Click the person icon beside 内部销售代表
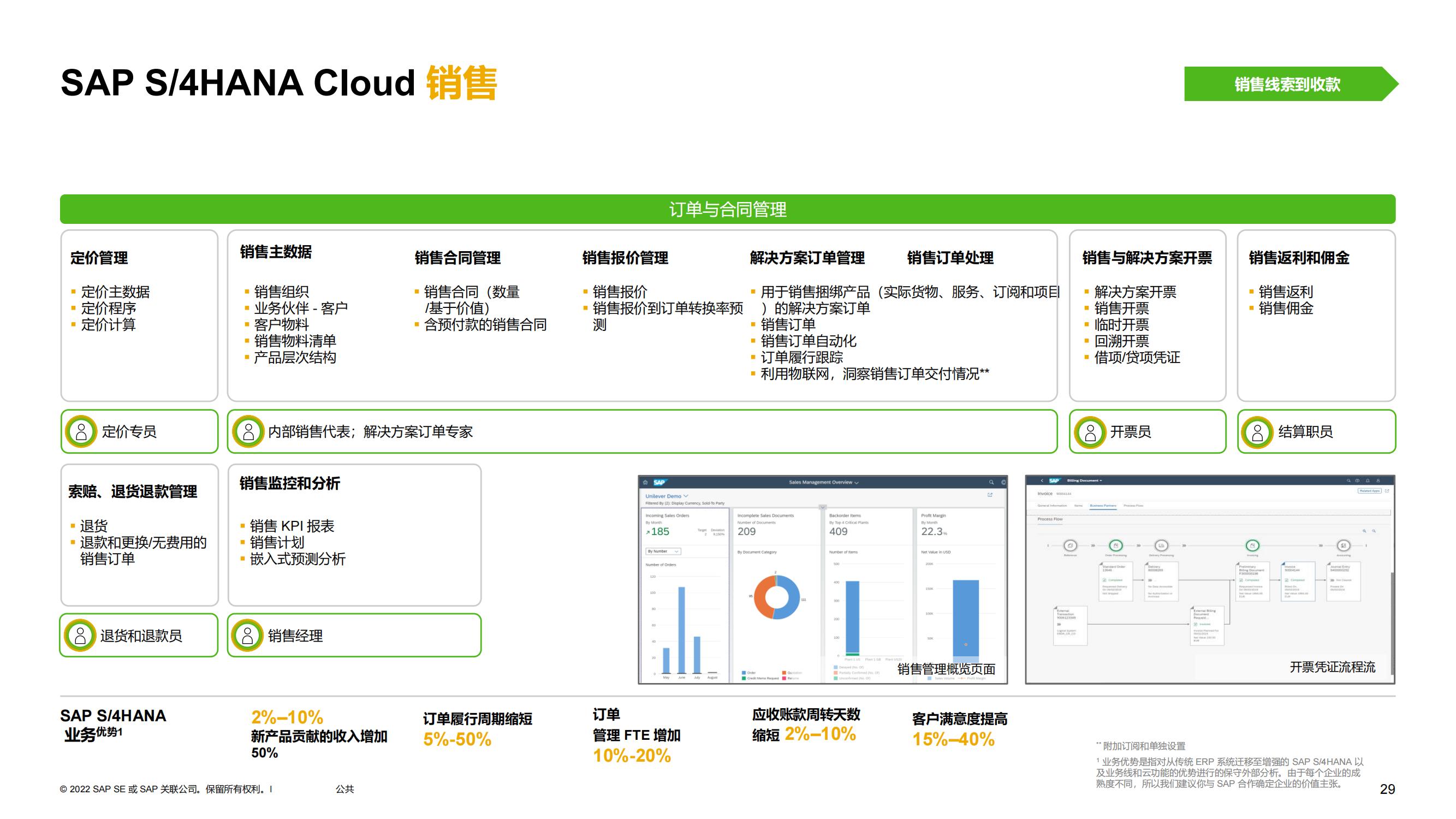The width and height of the screenshot is (1456, 819). coord(248,432)
